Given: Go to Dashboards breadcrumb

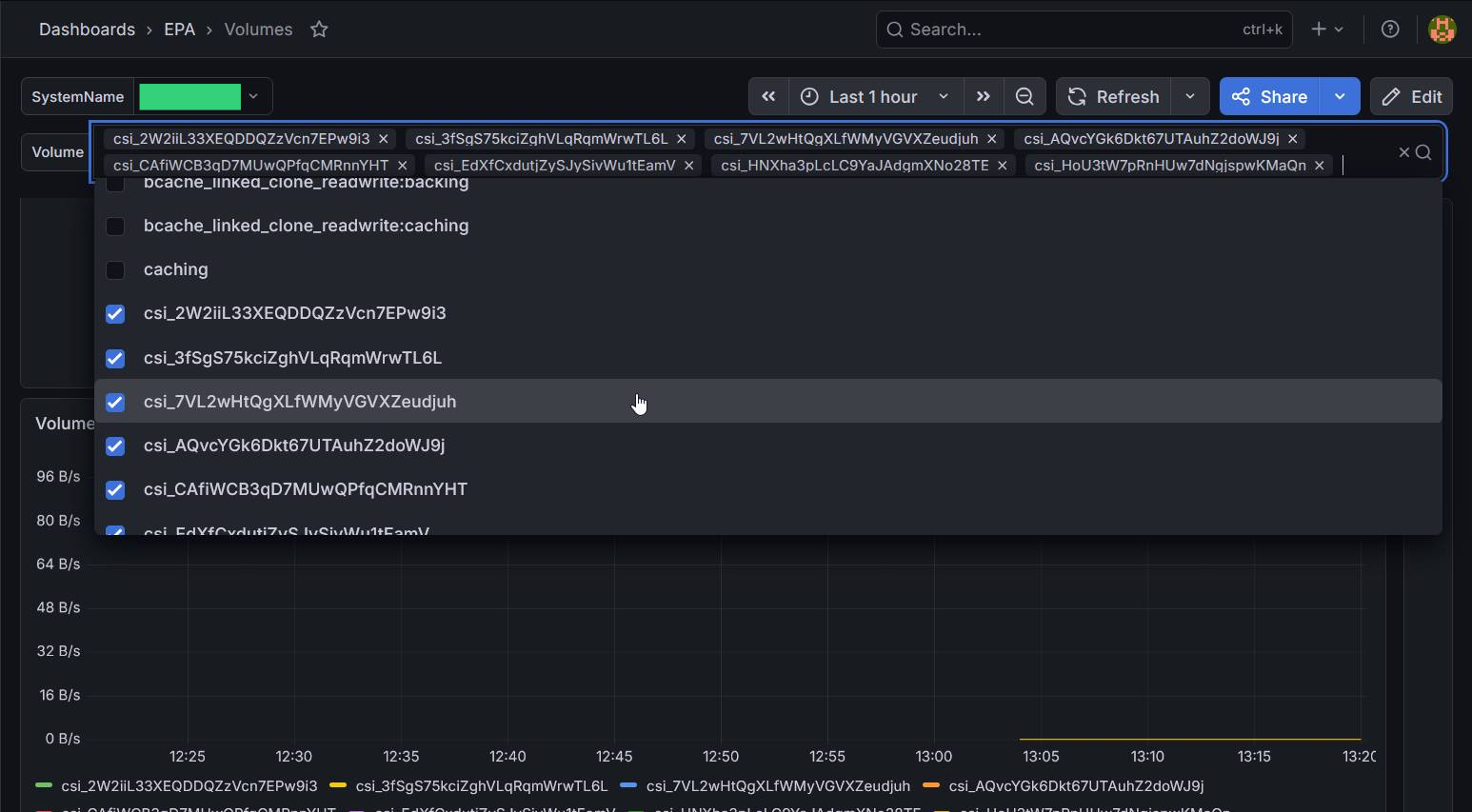Looking at the screenshot, I should pyautogui.click(x=87, y=30).
